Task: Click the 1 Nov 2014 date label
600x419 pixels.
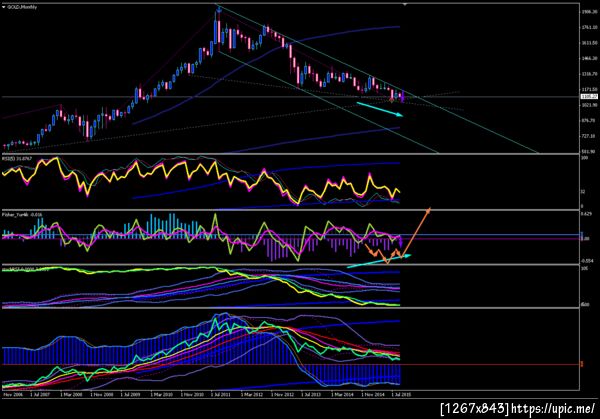Action: pyautogui.click(x=373, y=394)
